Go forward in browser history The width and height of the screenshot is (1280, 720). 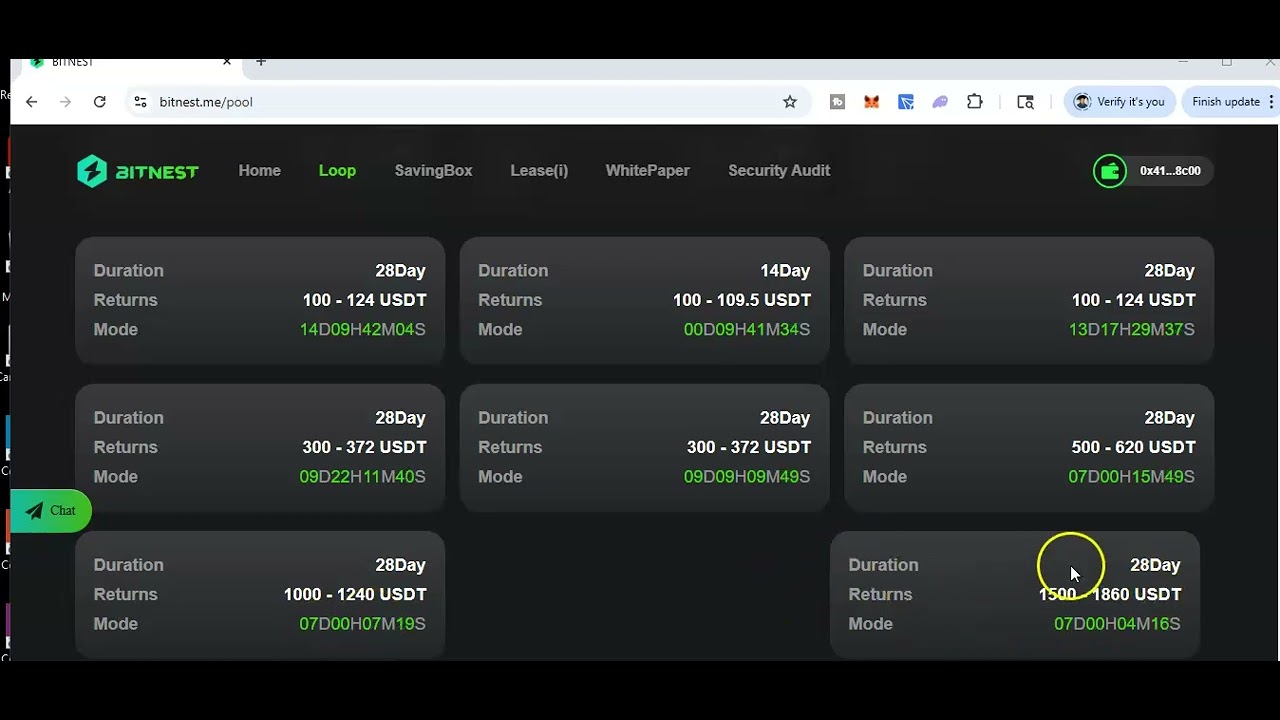(x=66, y=102)
